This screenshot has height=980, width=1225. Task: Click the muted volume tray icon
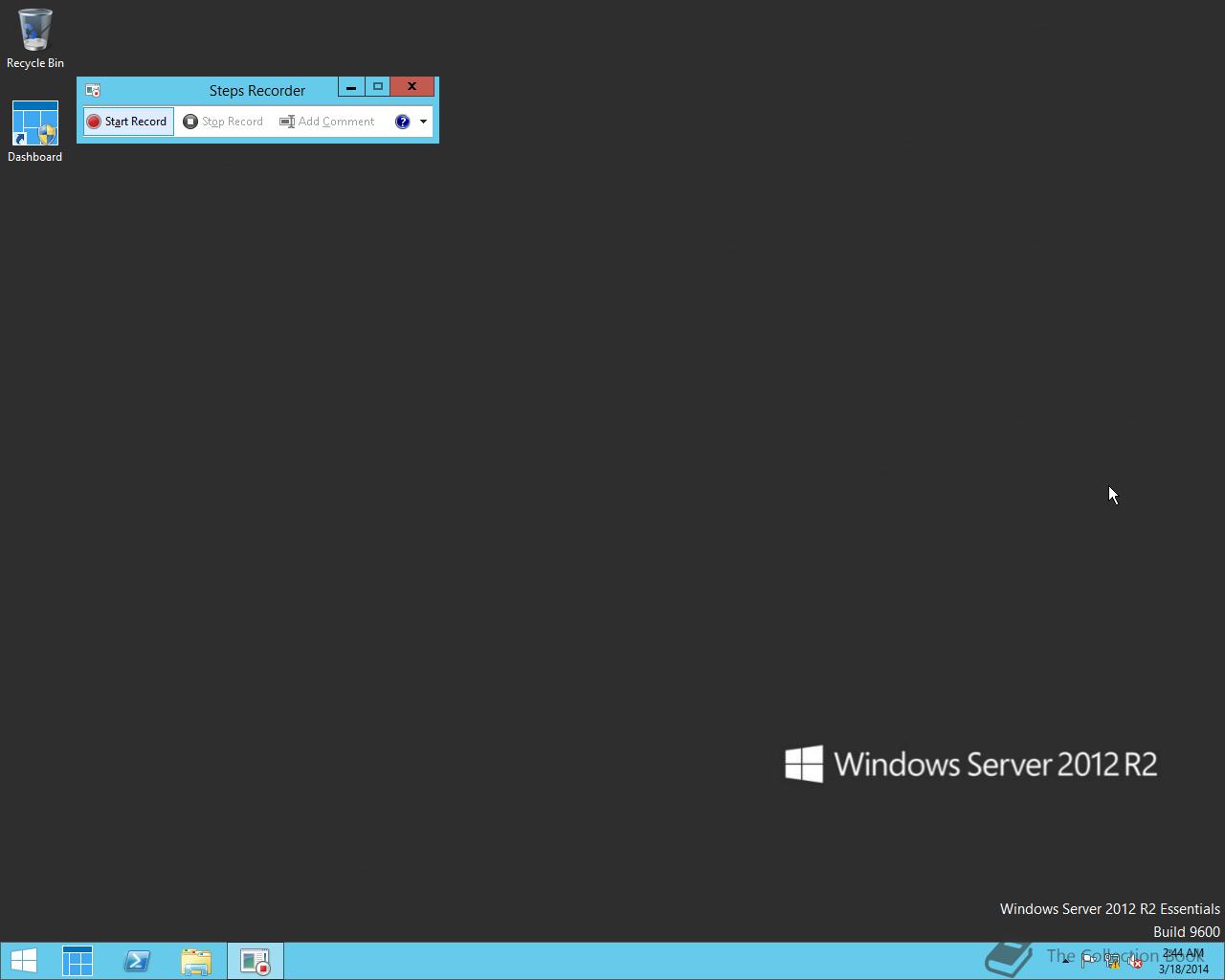1135,961
